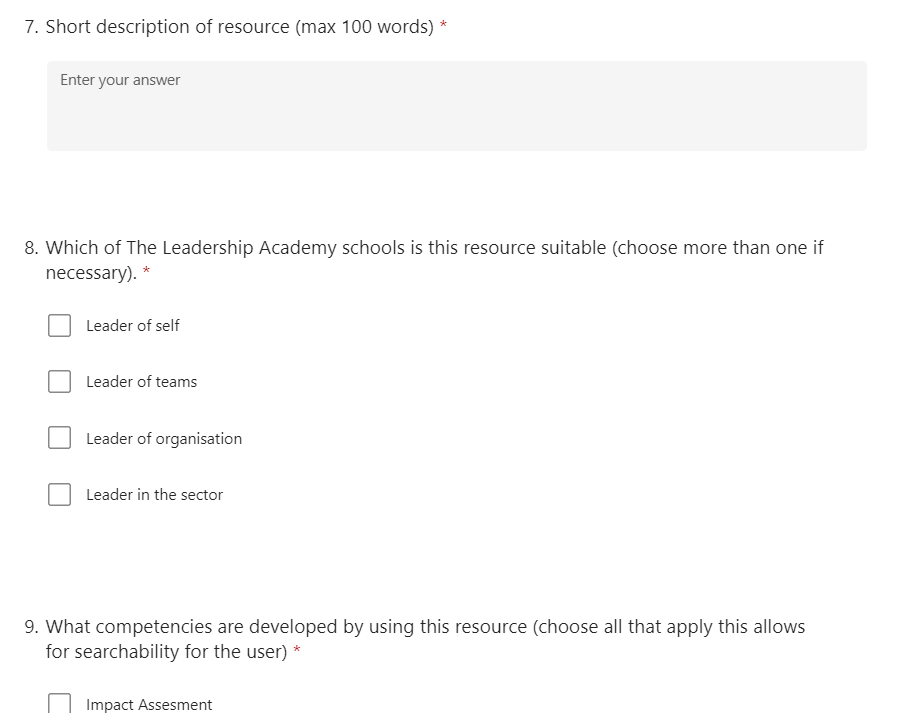Tick the Leader of teams checkbox
Screen dimensions: 898x713
[60, 381]
